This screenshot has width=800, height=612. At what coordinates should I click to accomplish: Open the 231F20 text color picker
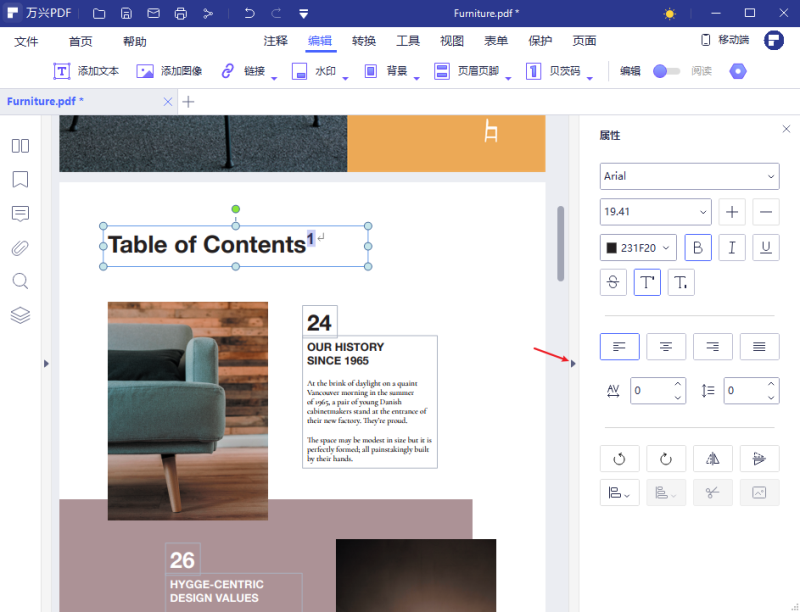638,248
